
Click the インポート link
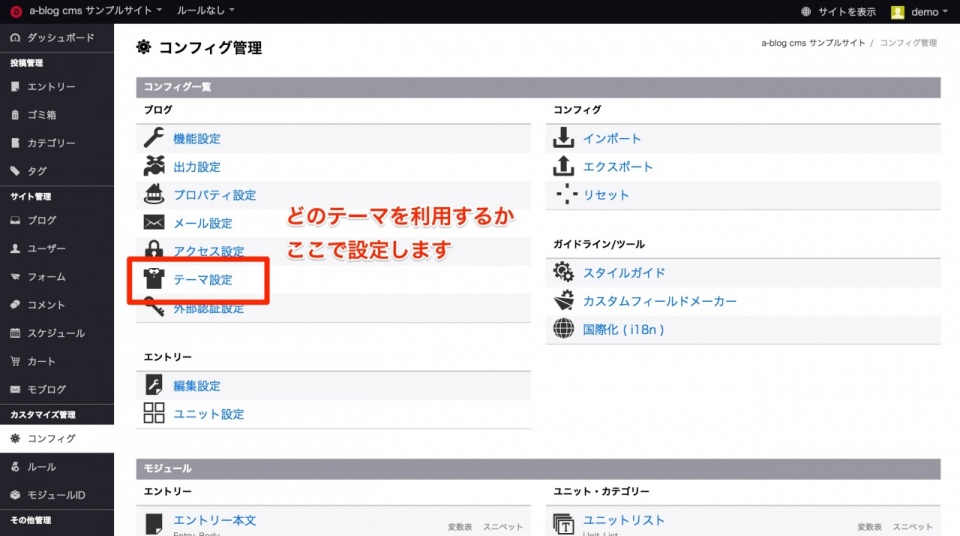point(612,139)
